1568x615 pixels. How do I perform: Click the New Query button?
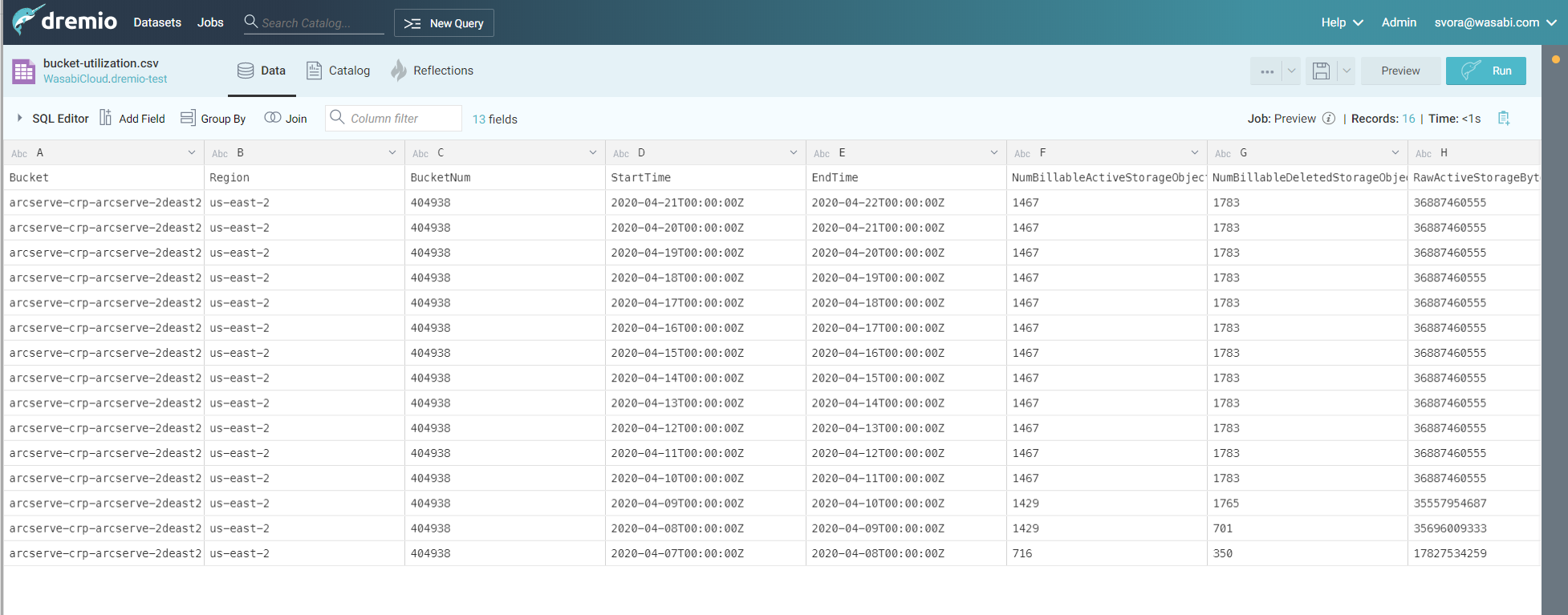[x=444, y=22]
